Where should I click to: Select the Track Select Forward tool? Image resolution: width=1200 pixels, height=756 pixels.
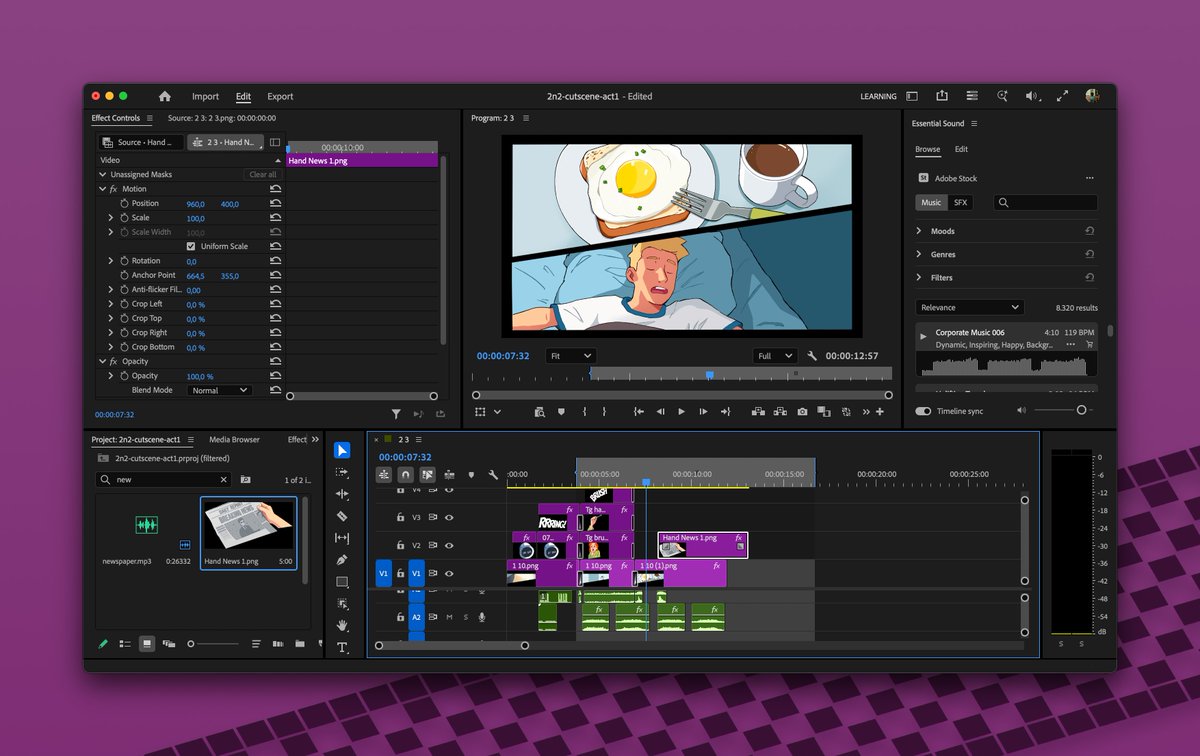point(342,472)
